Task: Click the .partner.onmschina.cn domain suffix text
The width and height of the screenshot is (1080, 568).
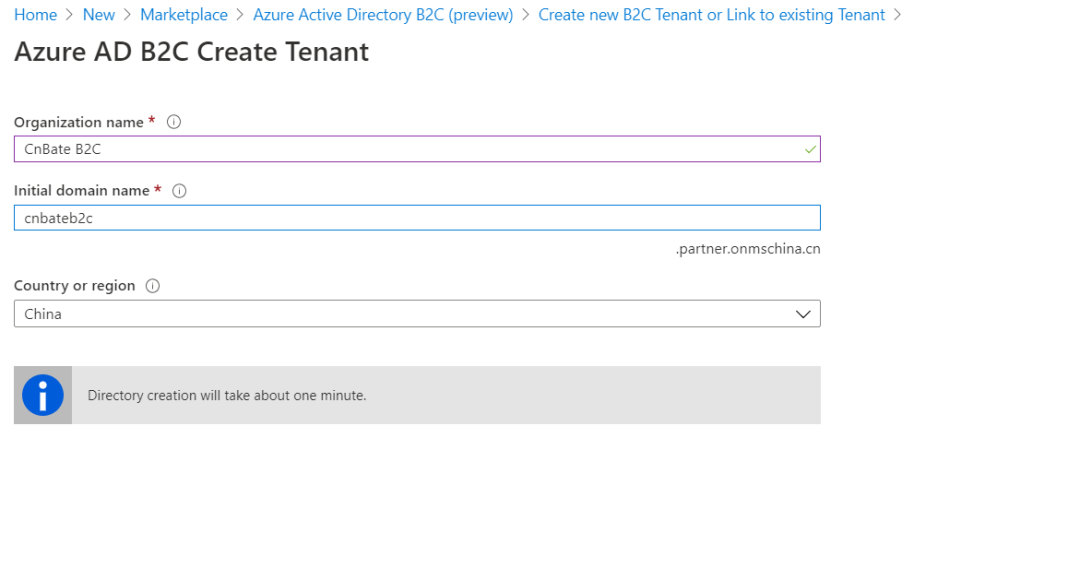Action: 748,249
